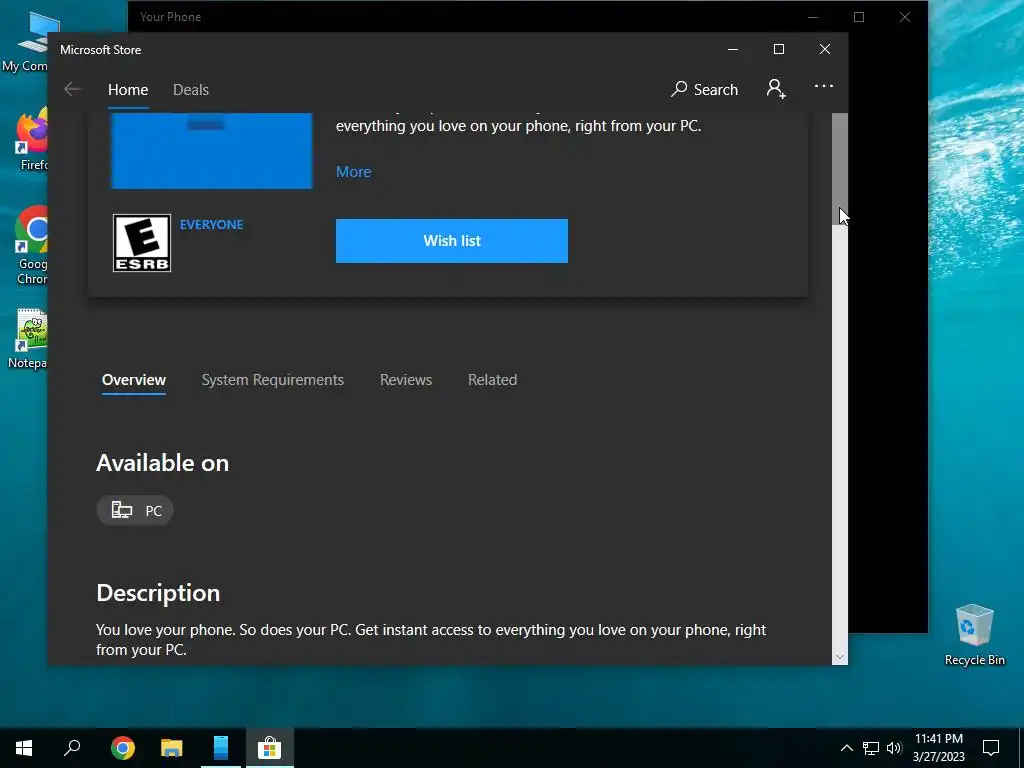Open the clock and date
Image resolution: width=1024 pixels, height=768 pixels.
[x=938, y=748]
